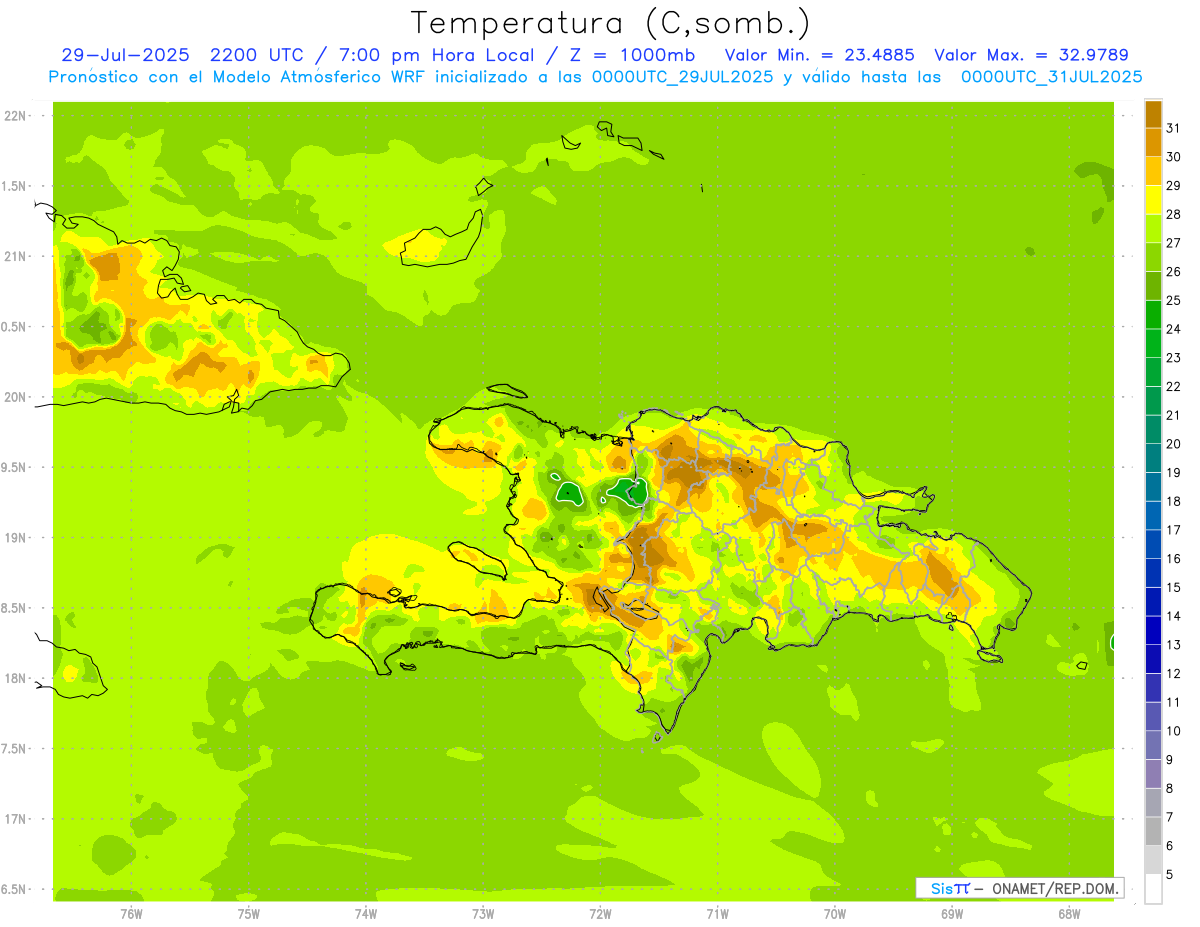Image resolution: width=1200 pixels, height=927 pixels.
Task: Click the 18N latitude label
Action: click(16, 678)
